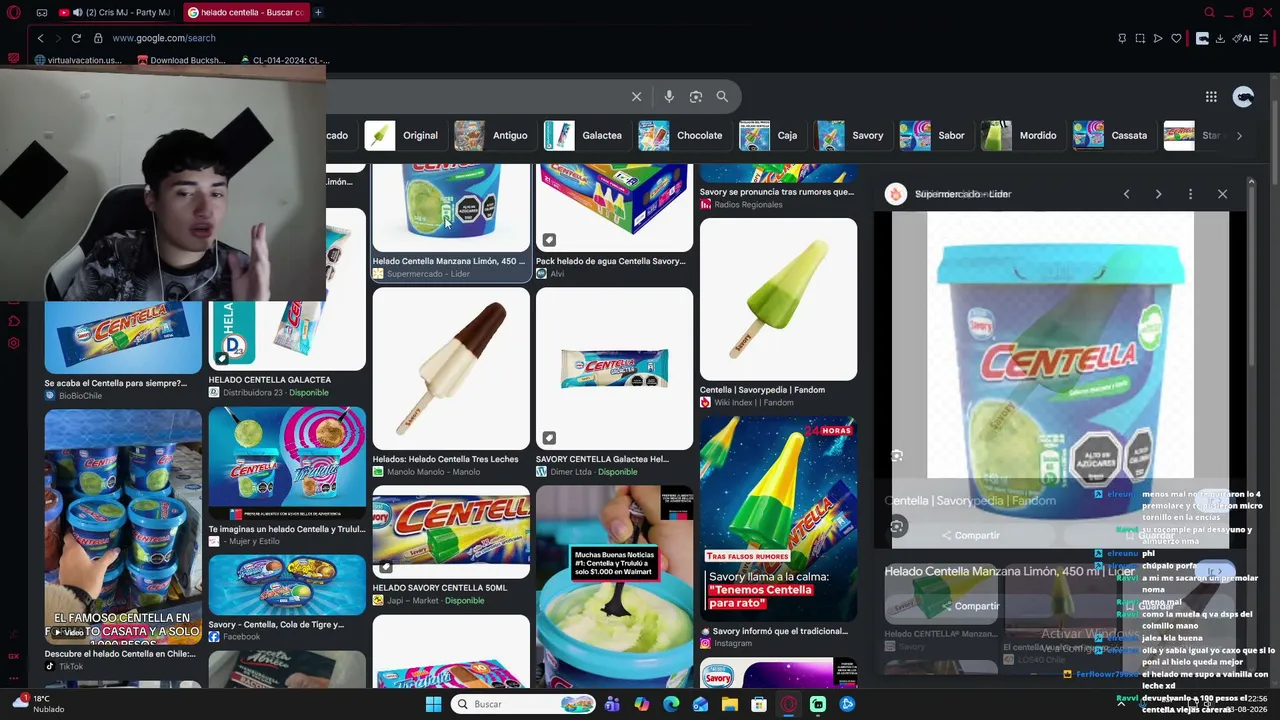Open the green Centella popsicle thumbnail

[778, 299]
